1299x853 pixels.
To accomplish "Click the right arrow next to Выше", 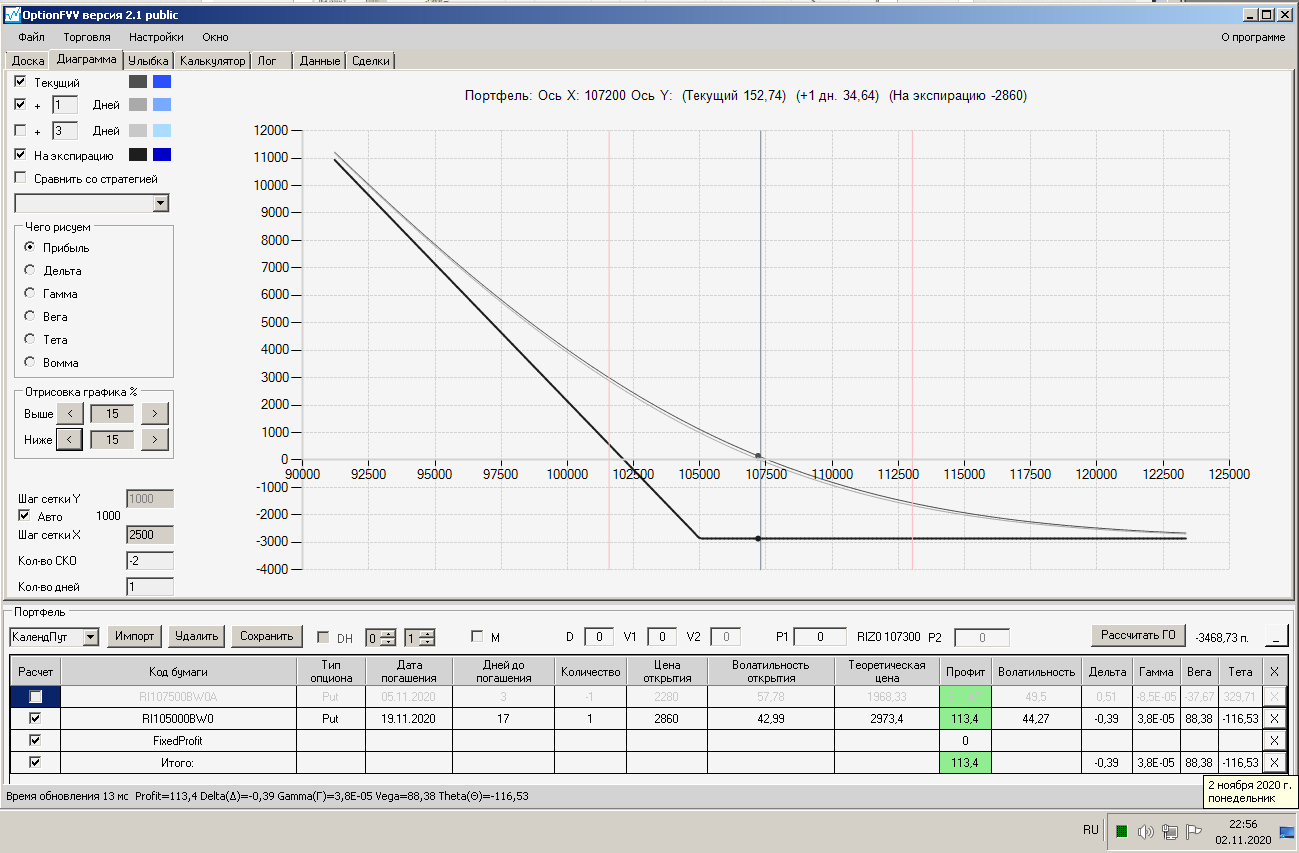I will pos(154,413).
